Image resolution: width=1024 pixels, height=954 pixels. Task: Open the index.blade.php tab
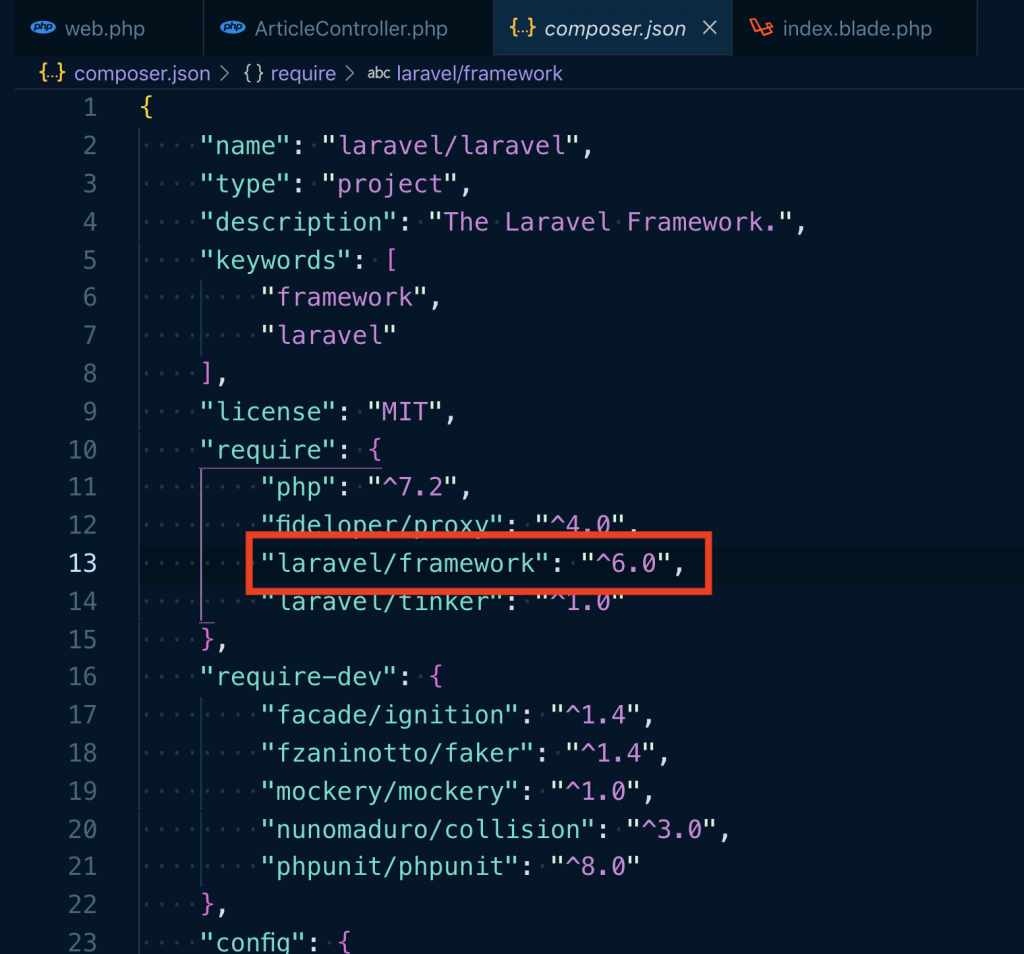pos(855,28)
